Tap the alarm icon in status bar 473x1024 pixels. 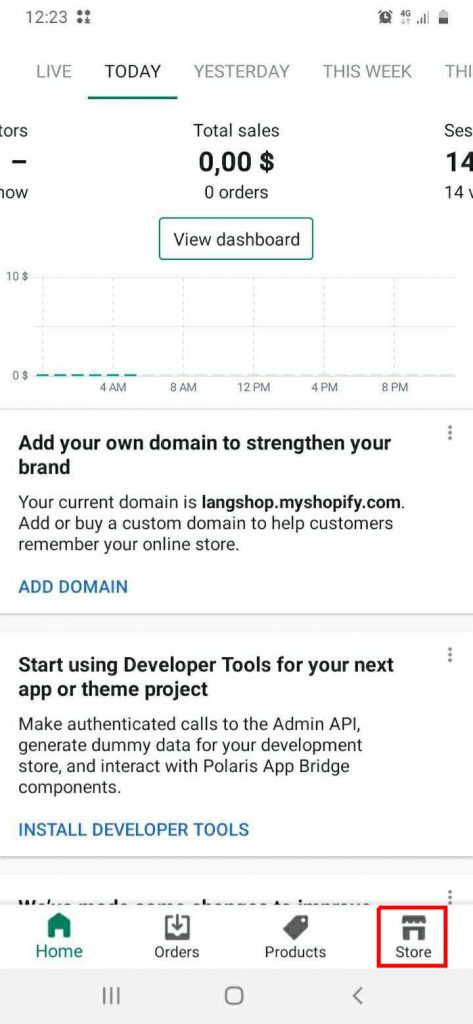tap(385, 18)
